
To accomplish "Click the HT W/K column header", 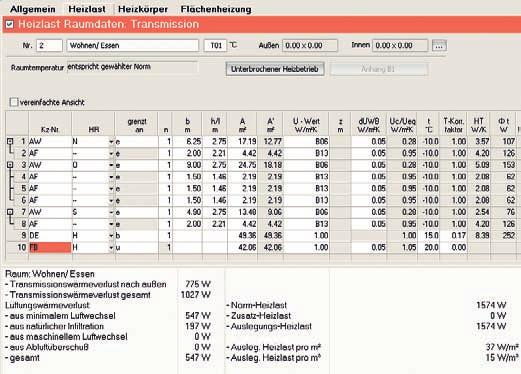I will [479, 124].
